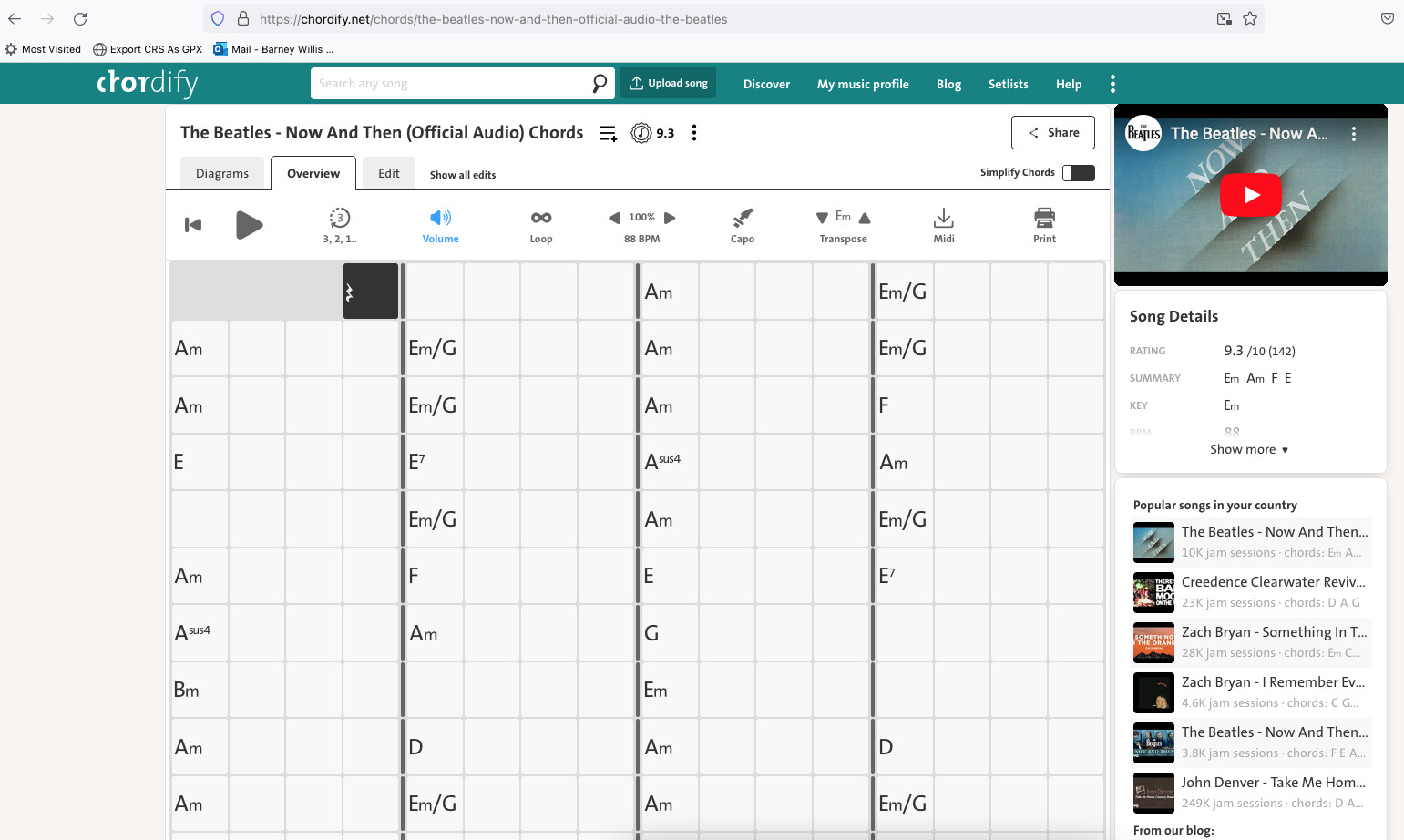Click the highlighted rest beat cell
Viewport: 1404px width, 840px height.
[371, 292]
